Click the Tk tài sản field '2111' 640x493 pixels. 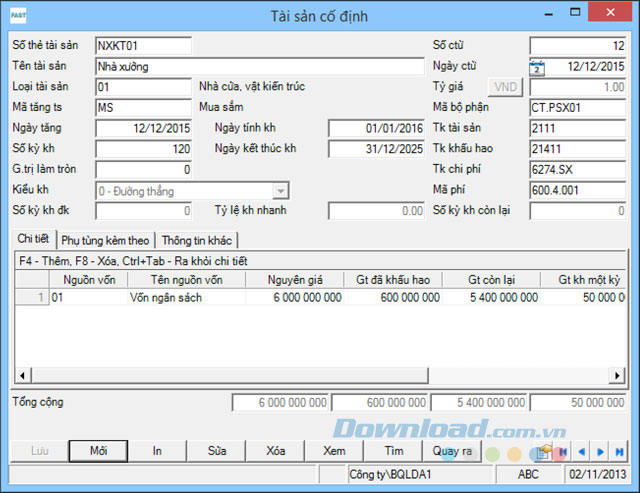[578, 128]
